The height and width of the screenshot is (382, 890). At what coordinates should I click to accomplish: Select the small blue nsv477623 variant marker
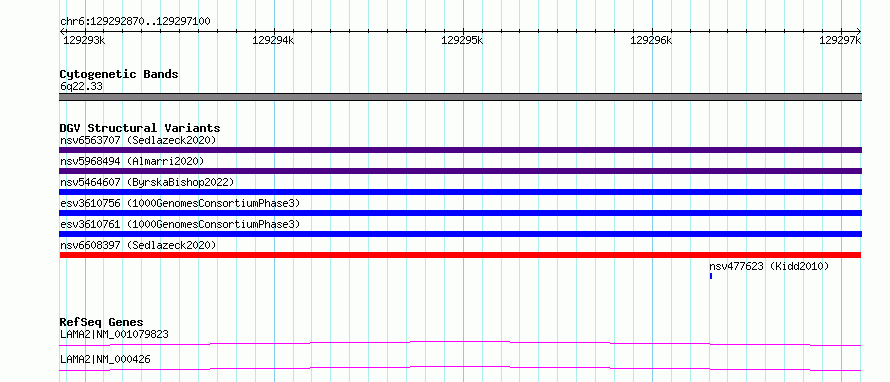pyautogui.click(x=711, y=276)
